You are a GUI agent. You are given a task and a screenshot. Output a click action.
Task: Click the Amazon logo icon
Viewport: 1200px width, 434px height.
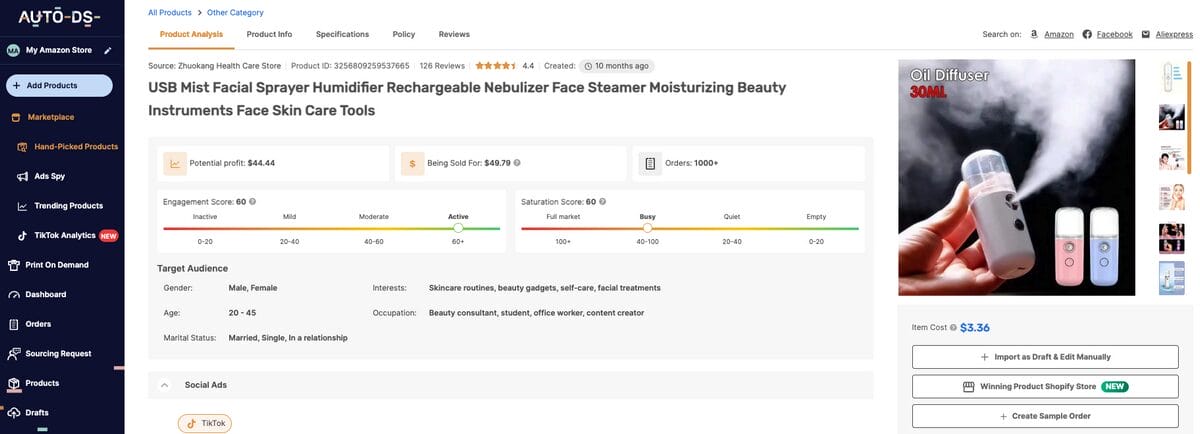pyautogui.click(x=1034, y=34)
